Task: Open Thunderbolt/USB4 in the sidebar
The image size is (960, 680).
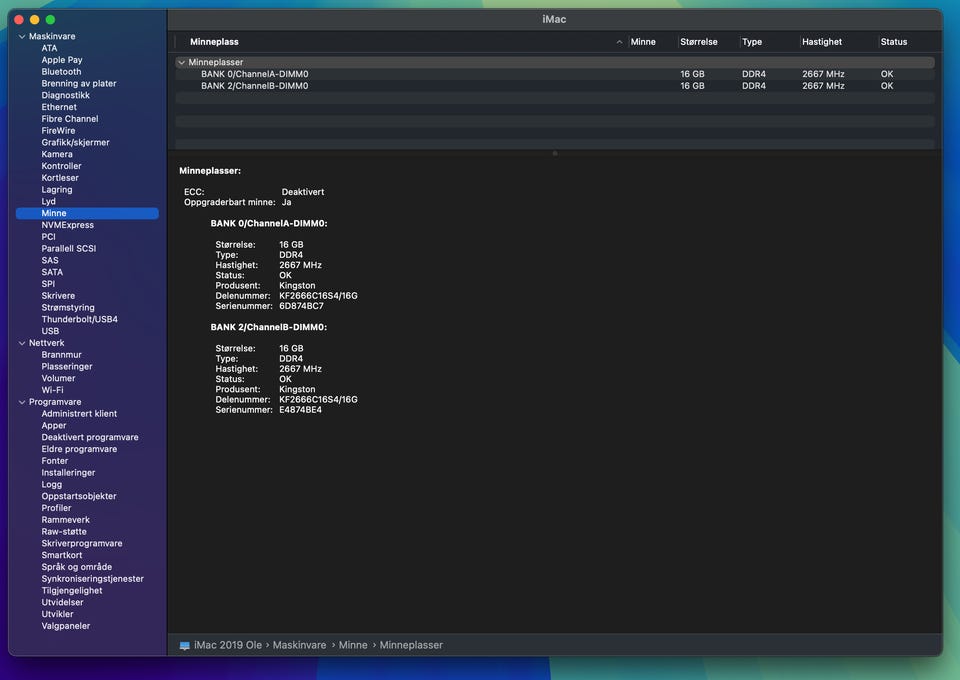Action: click(80, 319)
